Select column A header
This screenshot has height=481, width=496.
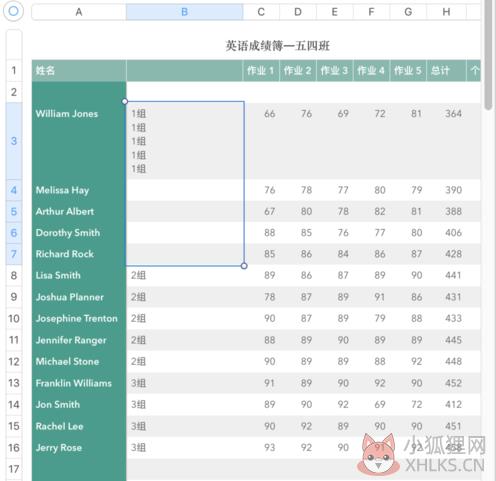(79, 12)
